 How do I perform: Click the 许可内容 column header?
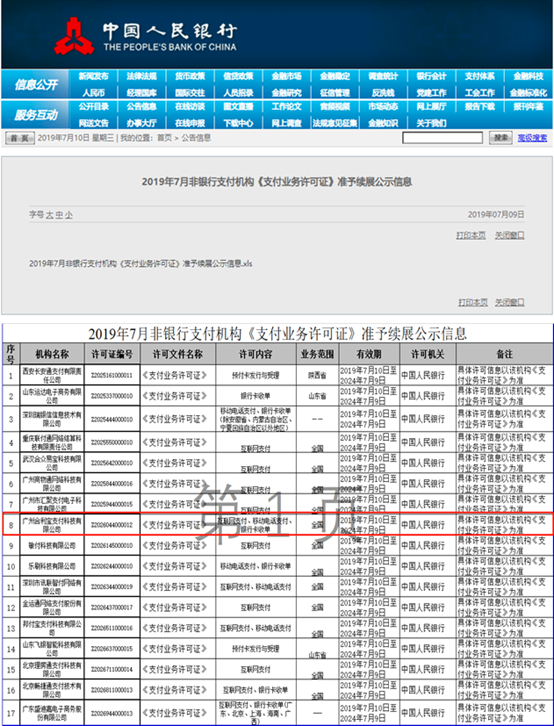(256, 354)
